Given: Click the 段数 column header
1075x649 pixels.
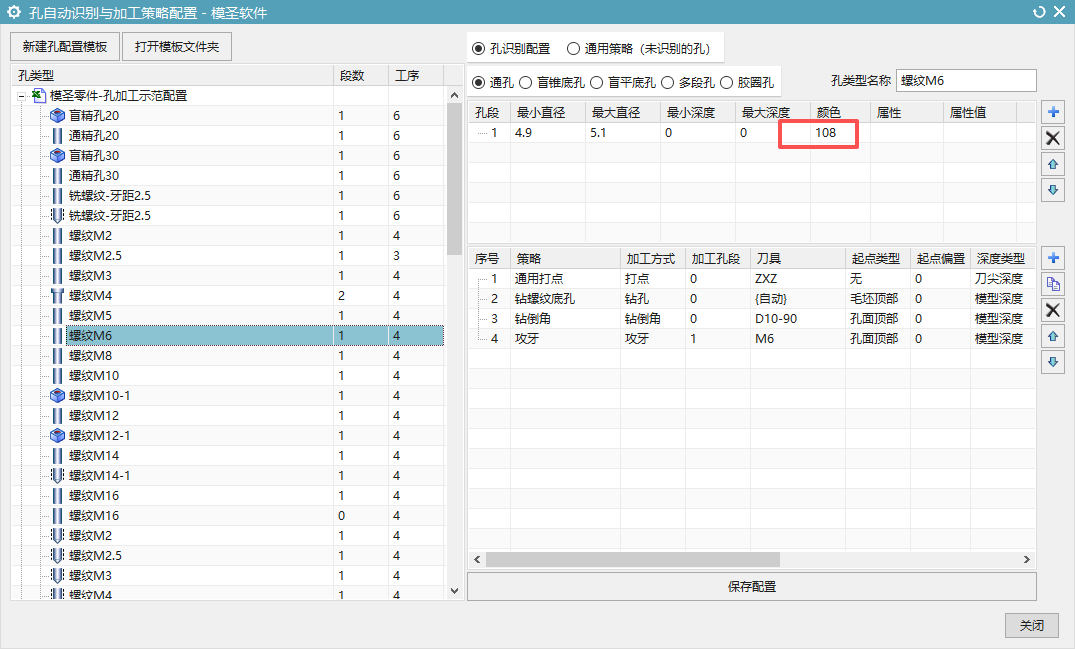Looking at the screenshot, I should 361,75.
